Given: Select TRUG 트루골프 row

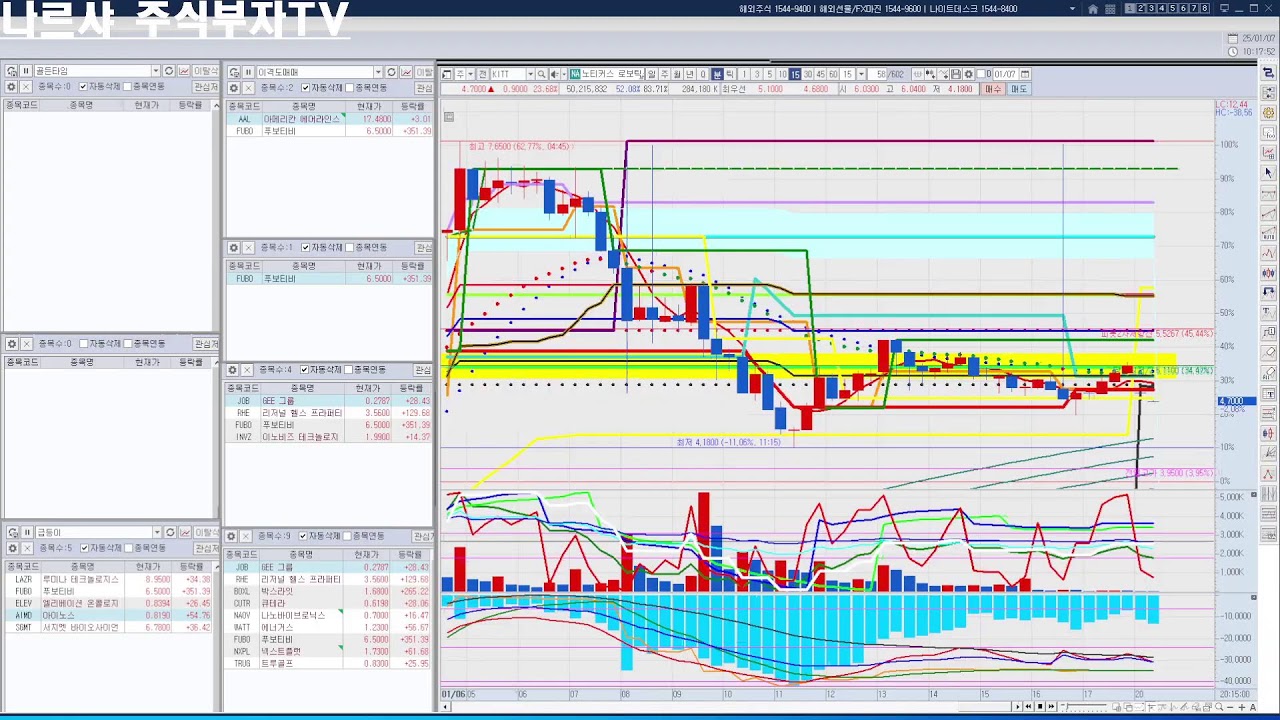Looking at the screenshot, I should click(x=328, y=663).
